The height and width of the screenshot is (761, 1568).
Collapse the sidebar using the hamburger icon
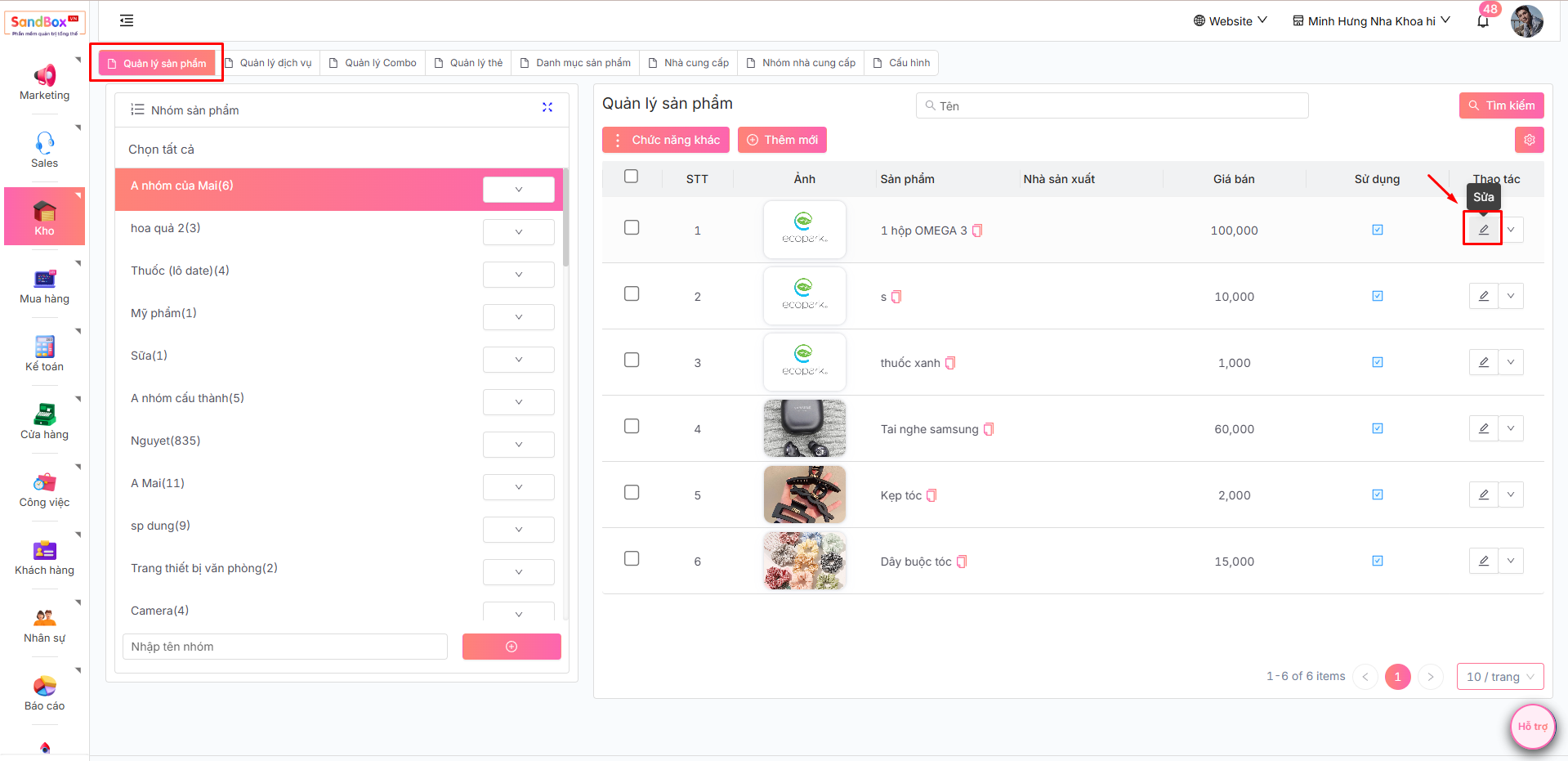point(127,20)
